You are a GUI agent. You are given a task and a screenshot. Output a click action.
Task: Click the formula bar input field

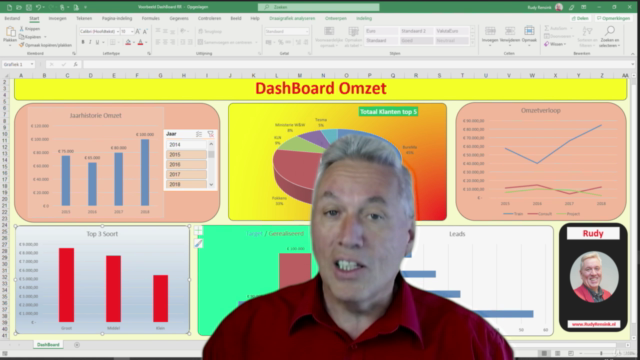[x=358, y=64]
